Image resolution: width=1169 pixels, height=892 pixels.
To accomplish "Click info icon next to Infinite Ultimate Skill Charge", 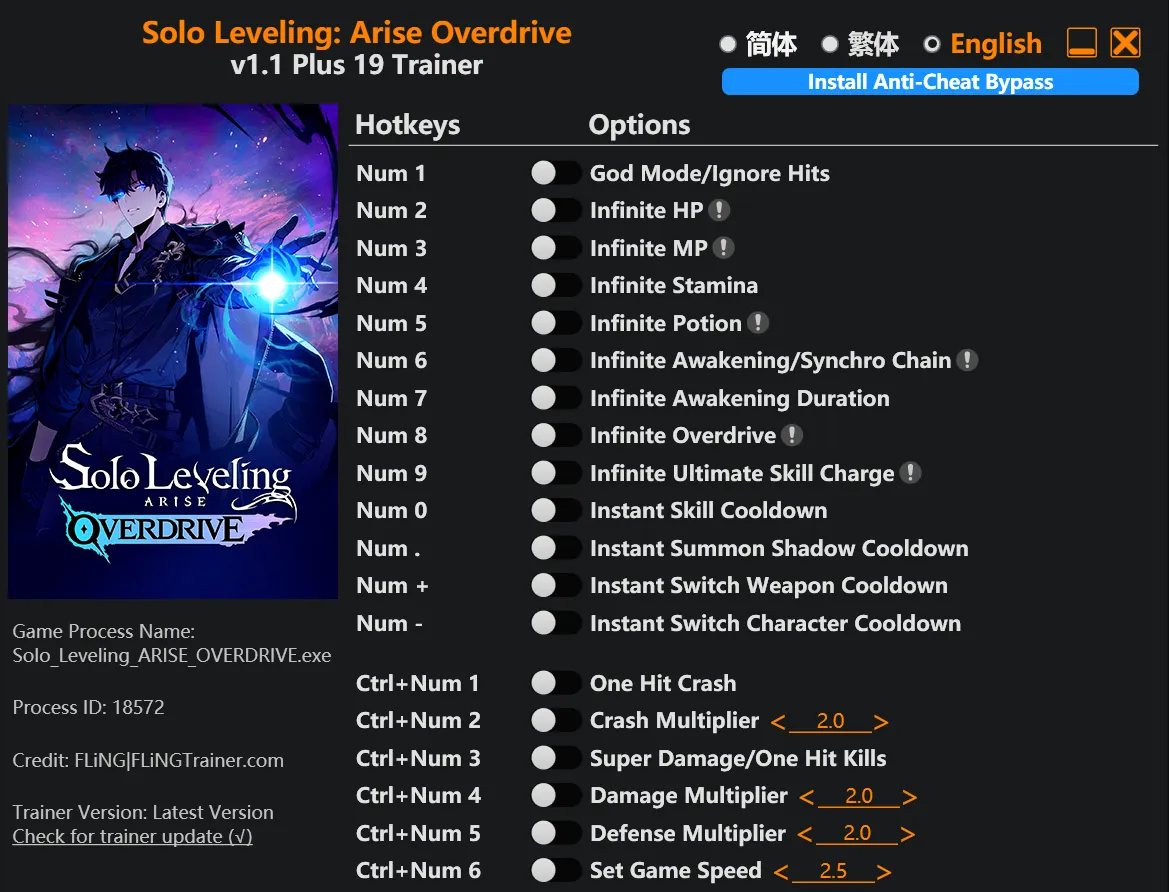I will tap(910, 473).
